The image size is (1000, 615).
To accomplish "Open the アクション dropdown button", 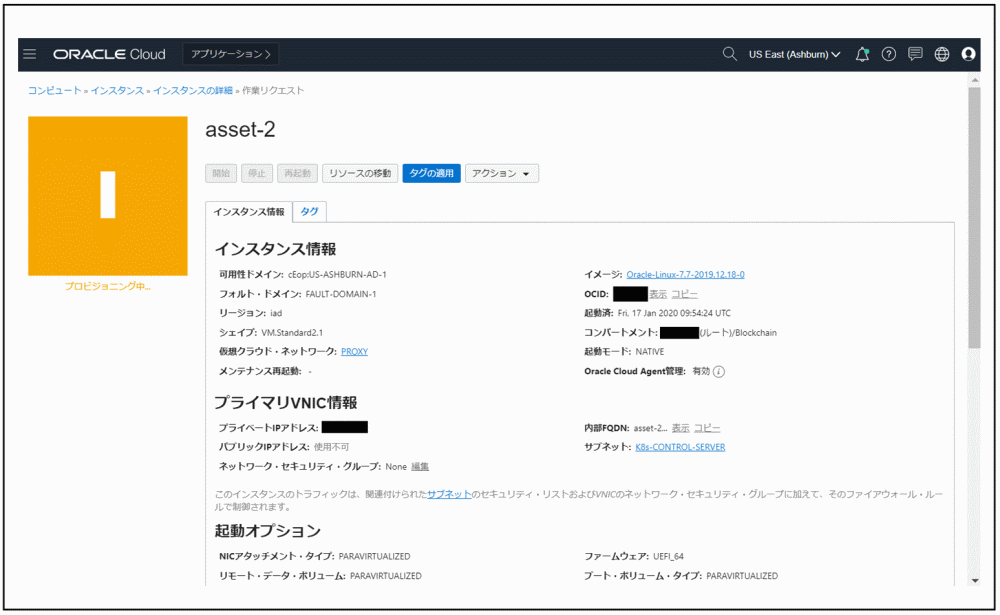I will coord(501,174).
